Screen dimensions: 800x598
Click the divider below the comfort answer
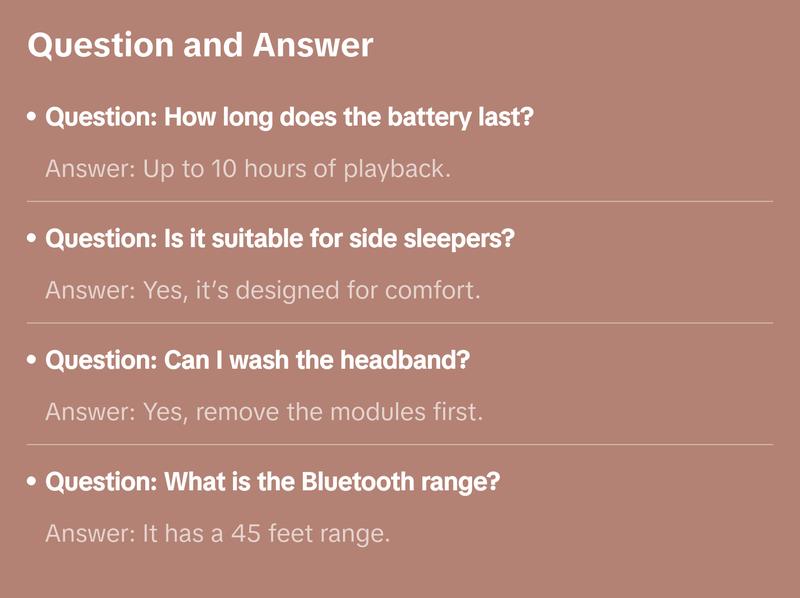400,323
